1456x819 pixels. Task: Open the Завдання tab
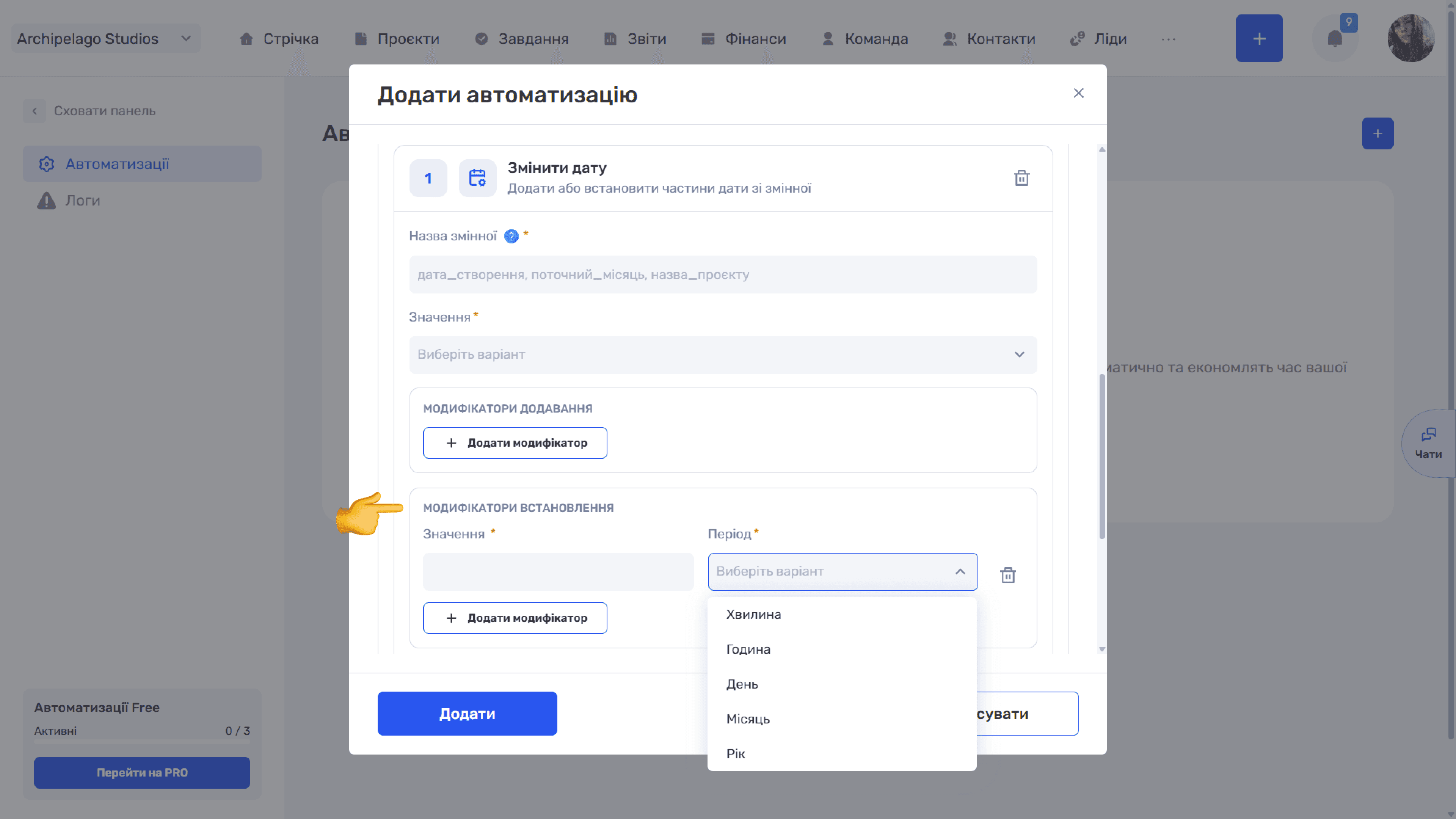[521, 38]
